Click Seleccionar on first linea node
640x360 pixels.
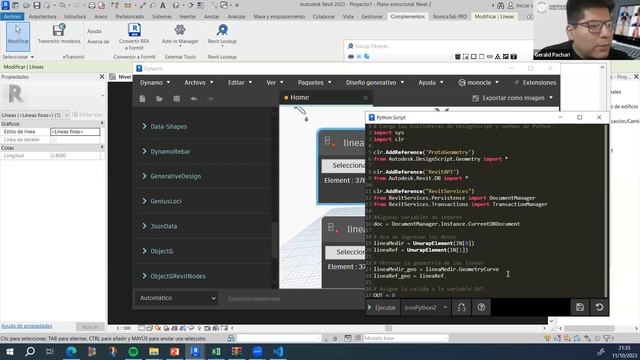(344, 165)
